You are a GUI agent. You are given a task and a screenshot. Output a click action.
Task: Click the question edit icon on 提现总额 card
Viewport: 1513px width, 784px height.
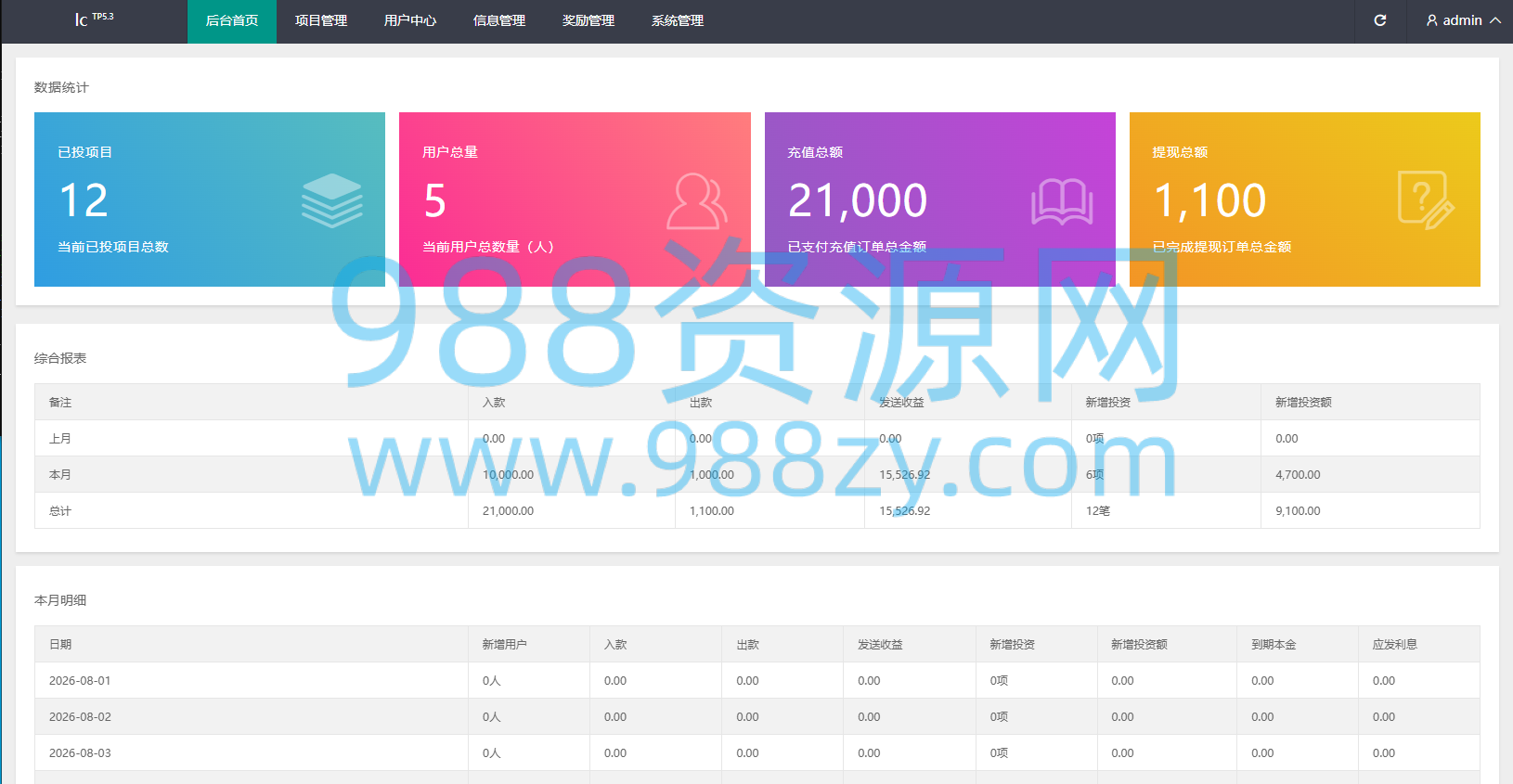point(1426,200)
